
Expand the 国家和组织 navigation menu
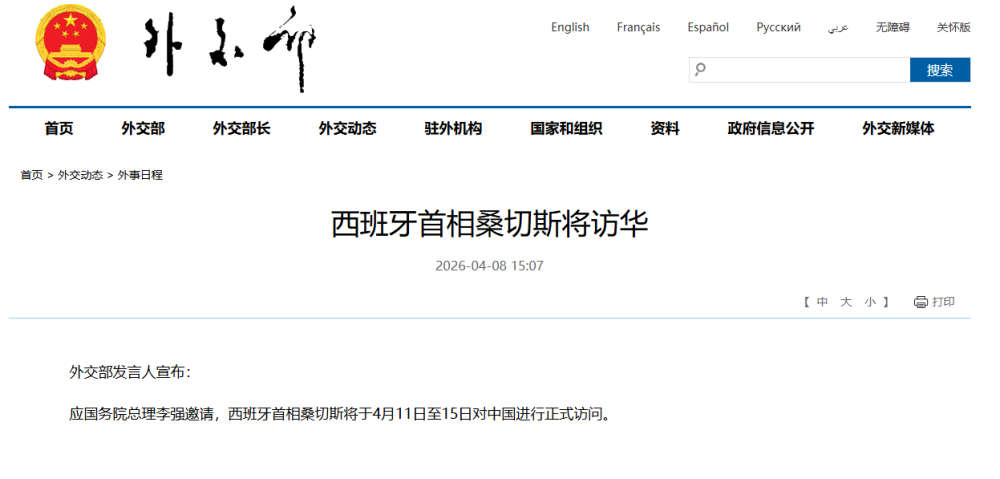(566, 128)
